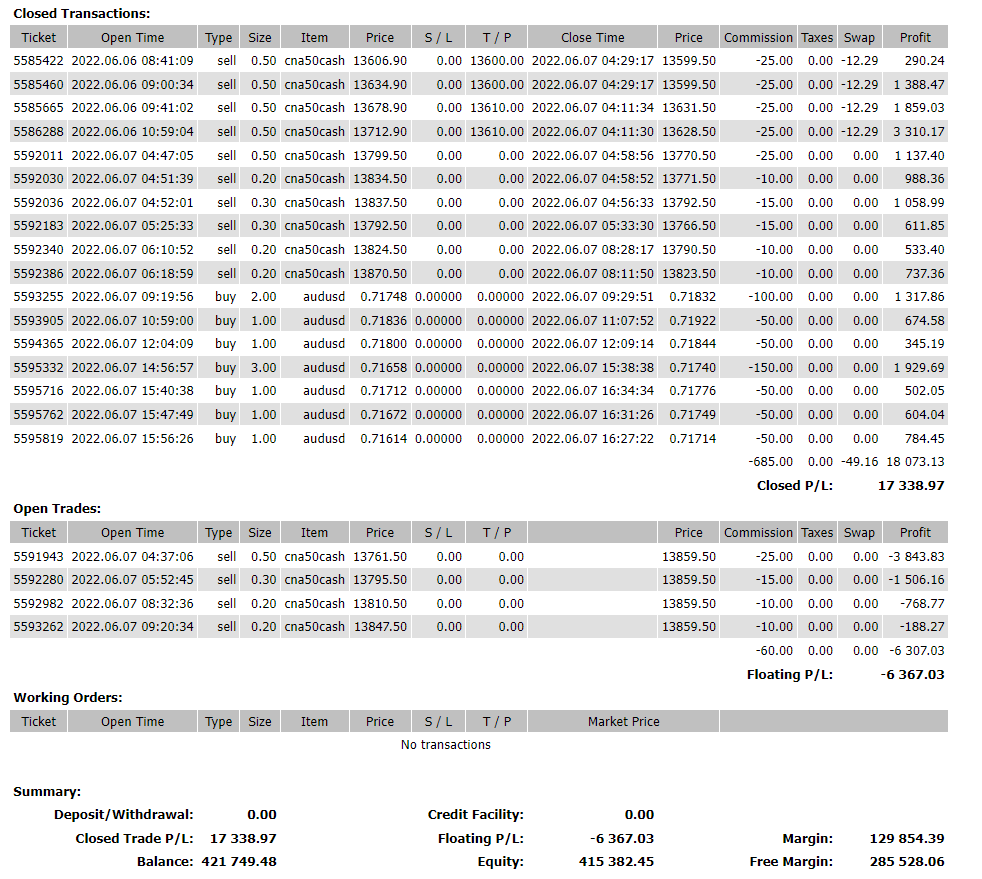Click open trade ticket 5593262

(38, 627)
